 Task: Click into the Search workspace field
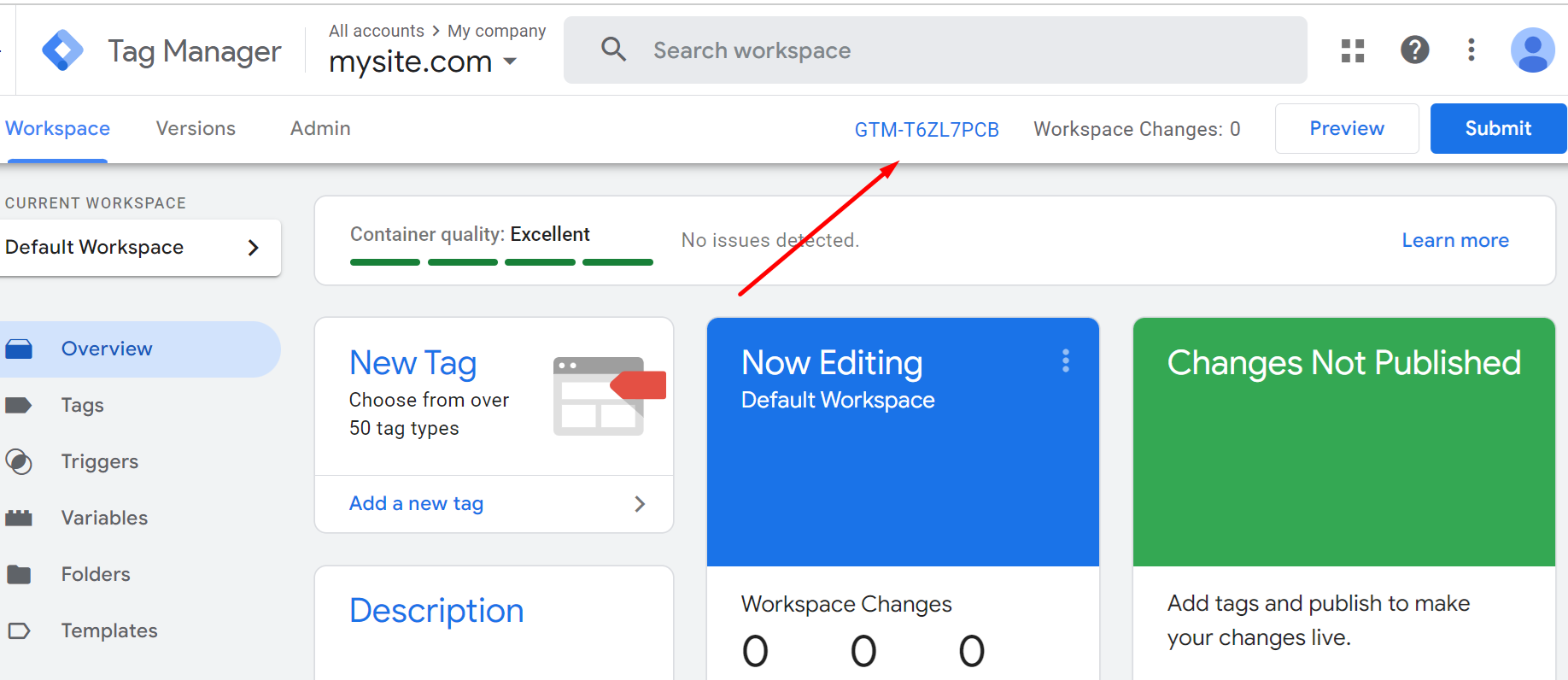[x=939, y=50]
